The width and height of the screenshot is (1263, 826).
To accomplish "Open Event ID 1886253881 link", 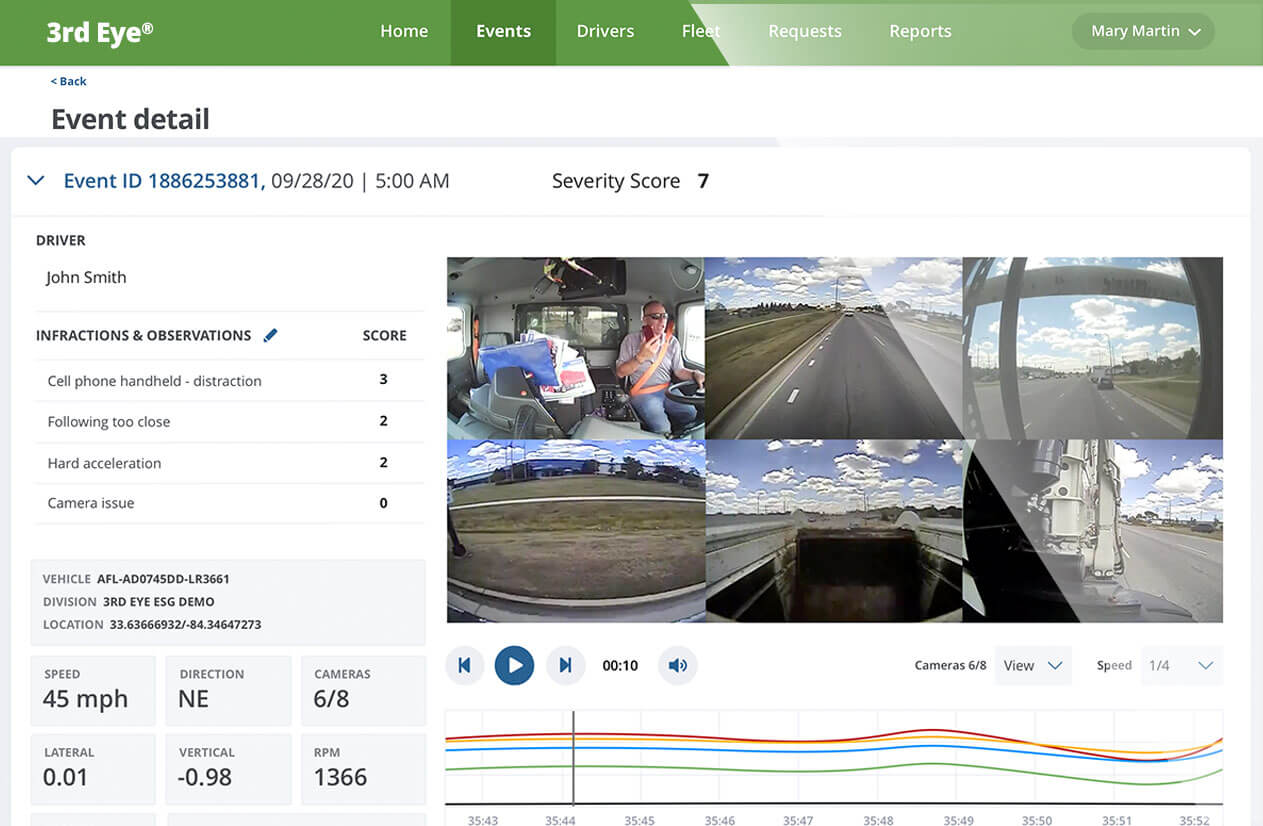I will tap(164, 181).
